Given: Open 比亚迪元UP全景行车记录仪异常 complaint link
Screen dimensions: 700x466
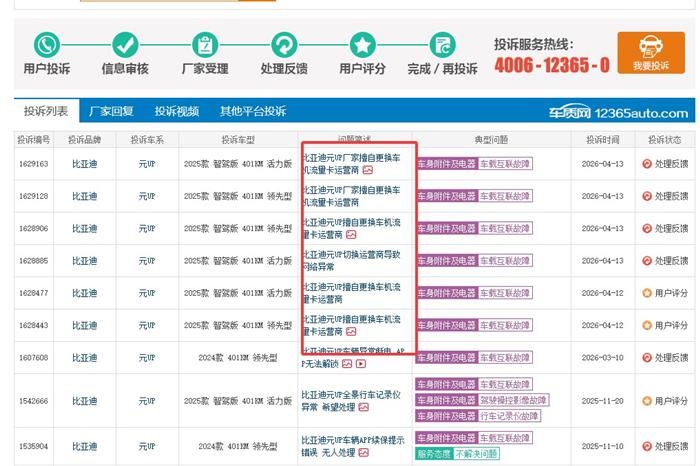Looking at the screenshot, I should (351, 401).
